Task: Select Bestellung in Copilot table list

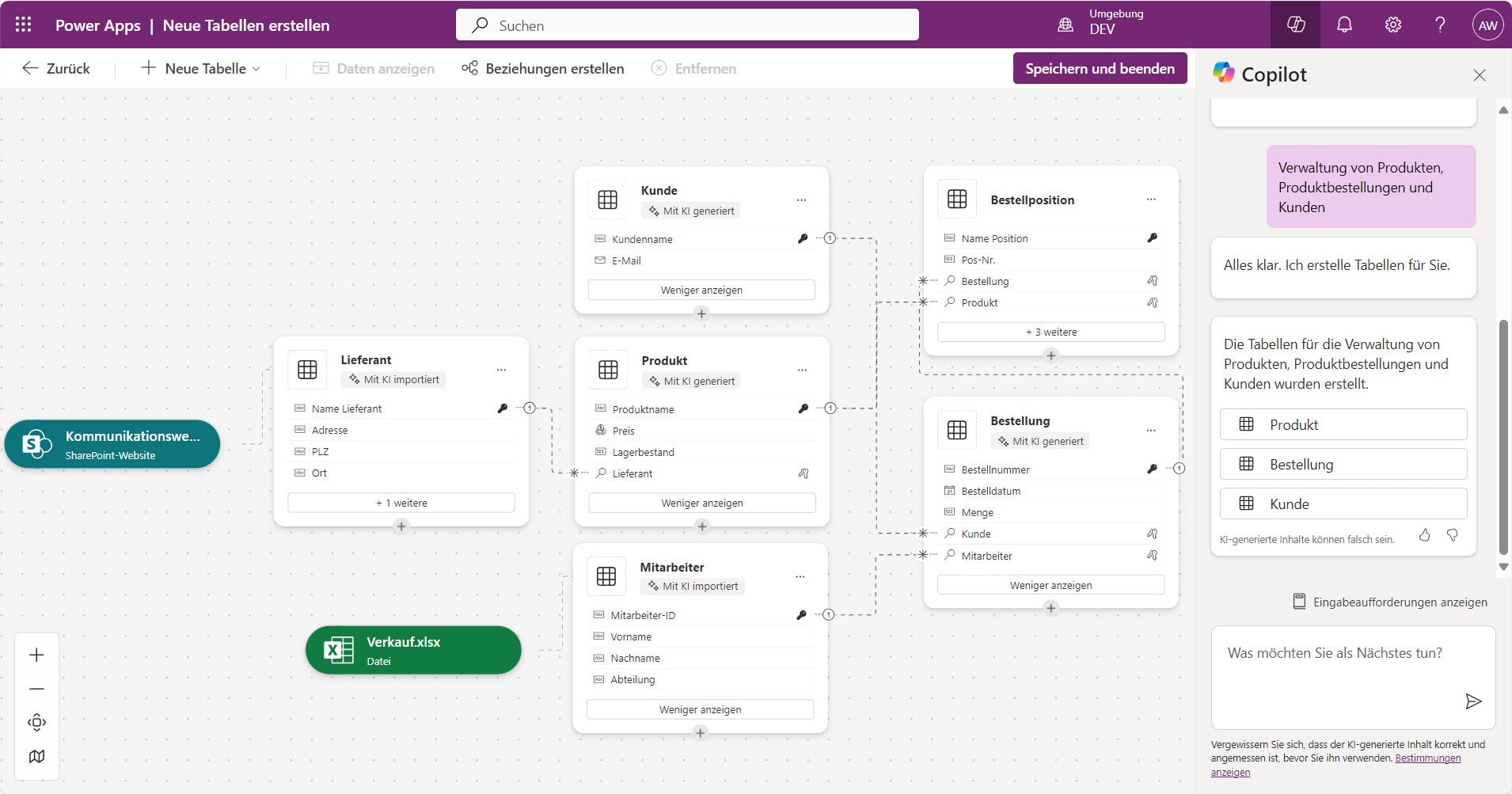Action: coord(1343,464)
